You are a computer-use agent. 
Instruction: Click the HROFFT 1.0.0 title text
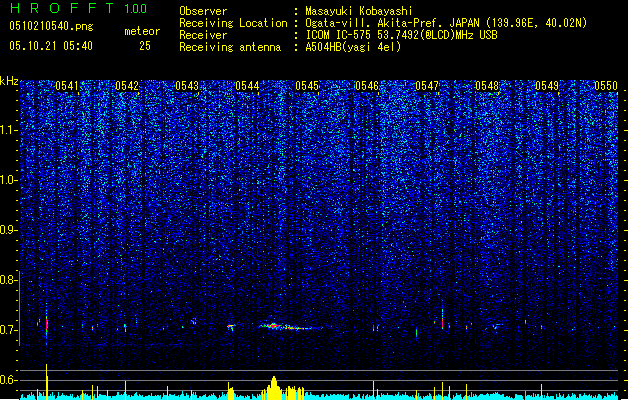pyautogui.click(x=79, y=8)
